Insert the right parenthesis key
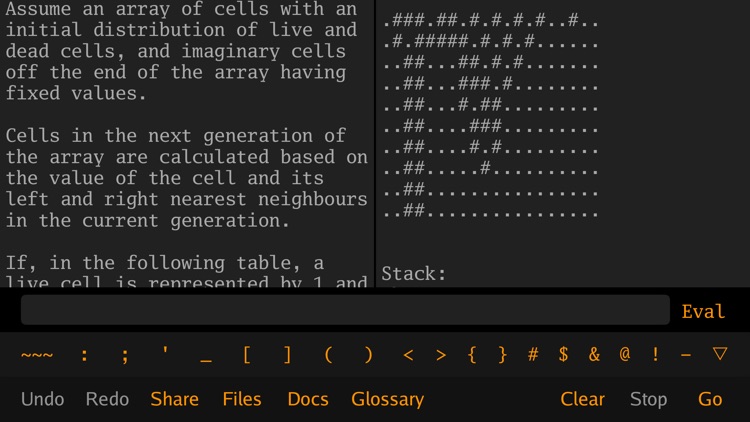Viewport: 750px width, 422px height. pyautogui.click(x=368, y=355)
